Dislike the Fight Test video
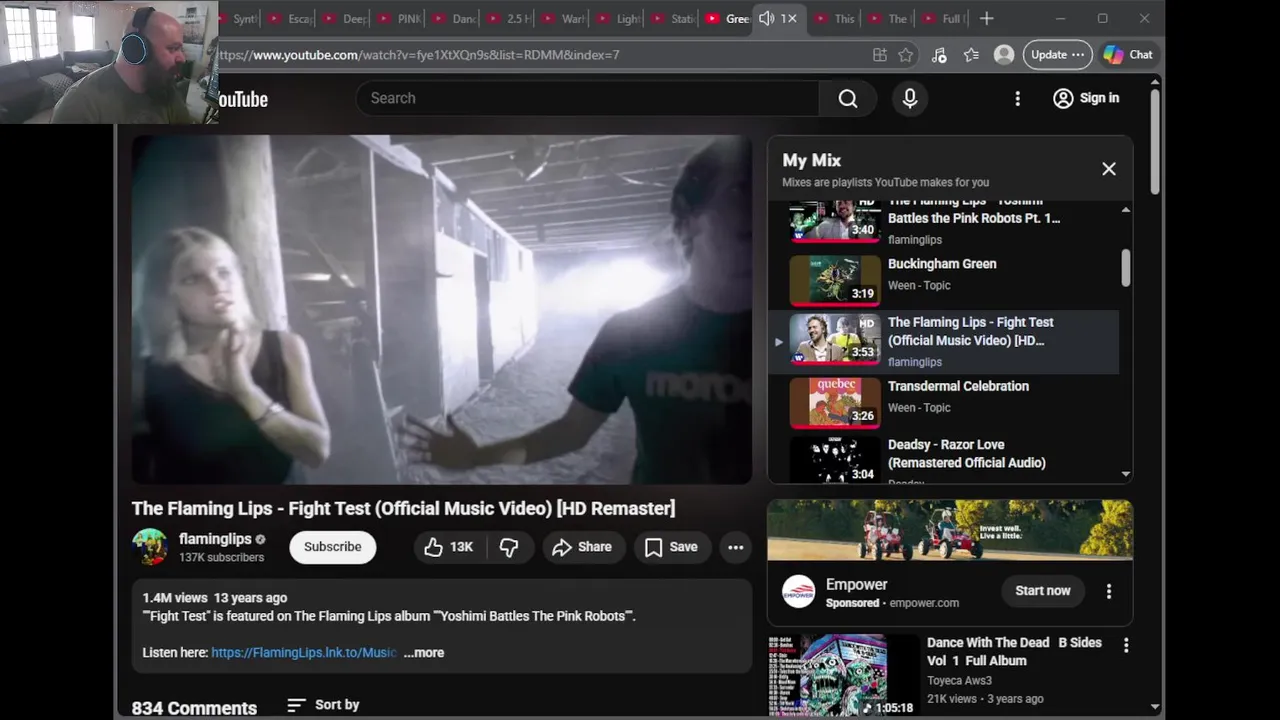Viewport: 1280px width, 720px height. [509, 547]
